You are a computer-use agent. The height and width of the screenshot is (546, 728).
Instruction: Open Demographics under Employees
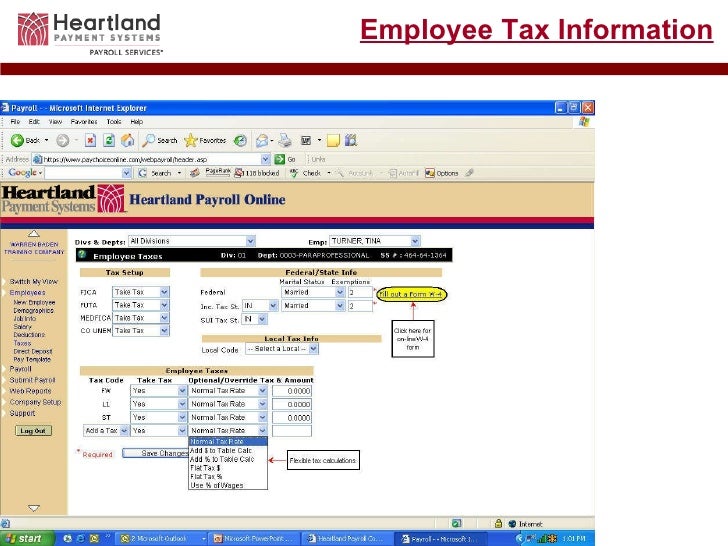(x=33, y=311)
